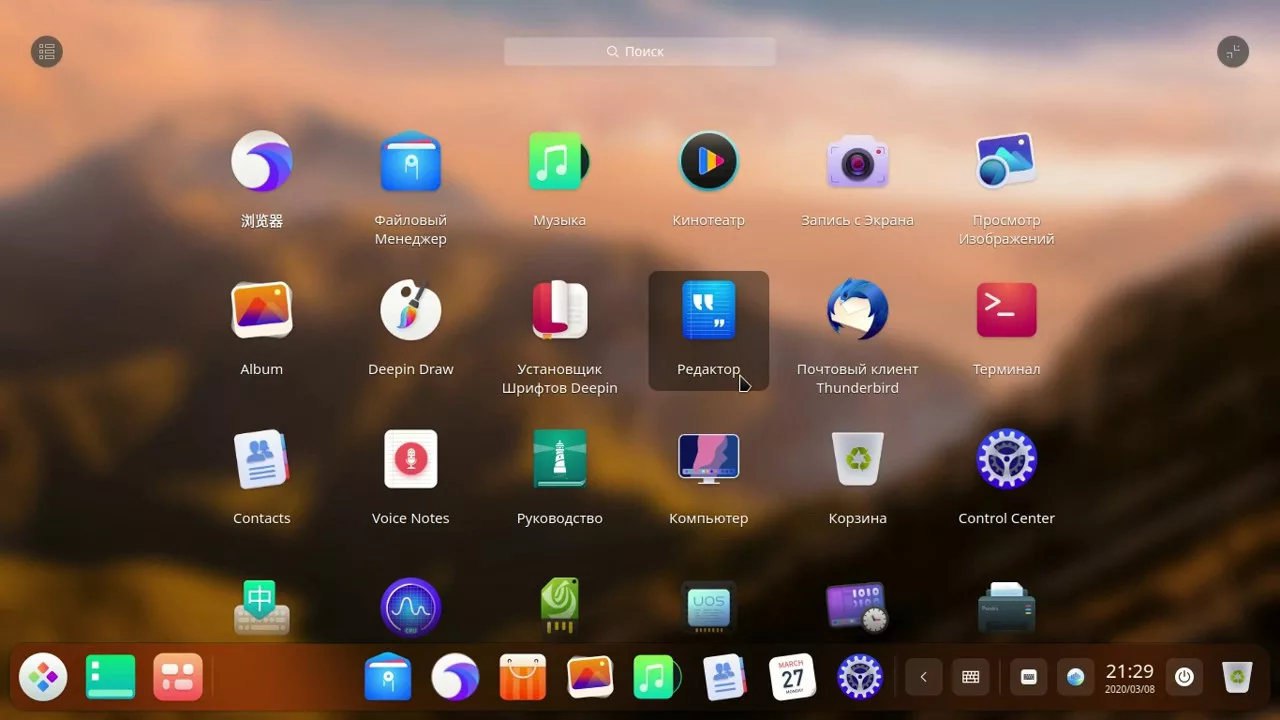Click the Поиск search field

click(640, 51)
